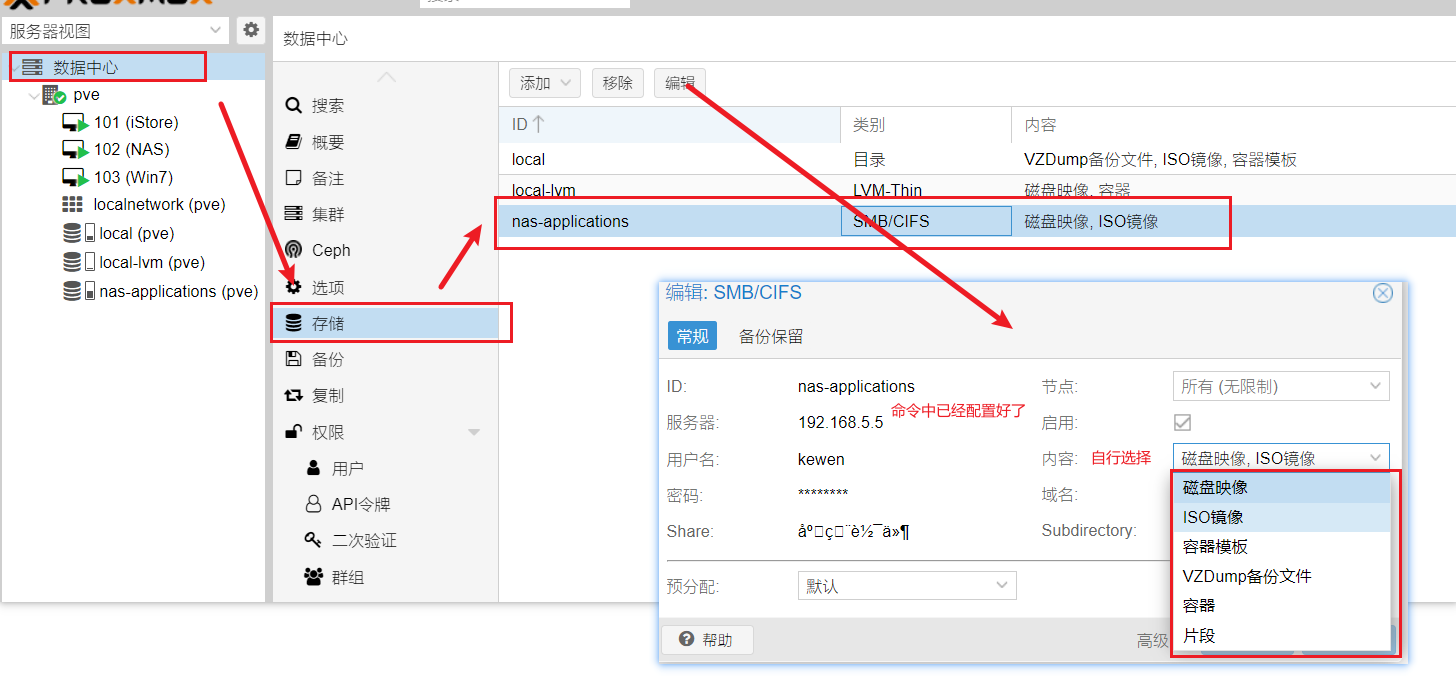This screenshot has width=1456, height=676.
Task: Click the Ceph logo icon
Action: click(293, 250)
